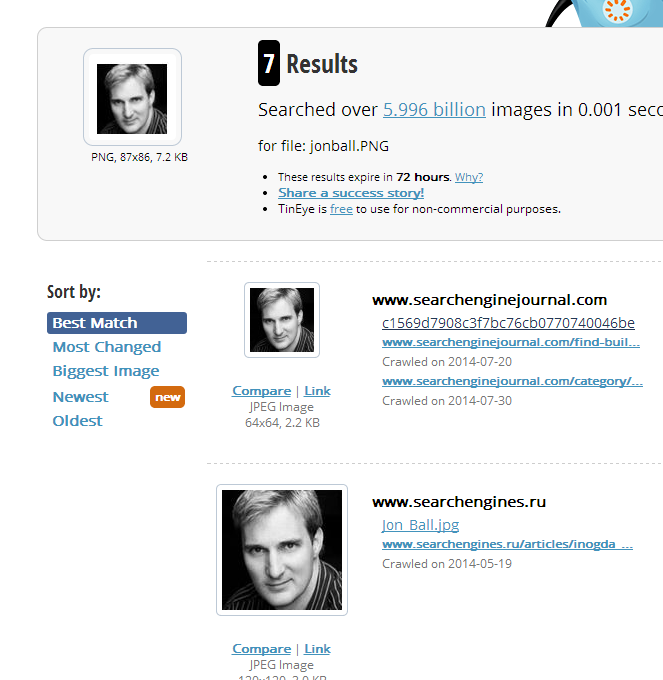
Task: Click the 'Why?' expiry link
Action: [x=469, y=177]
